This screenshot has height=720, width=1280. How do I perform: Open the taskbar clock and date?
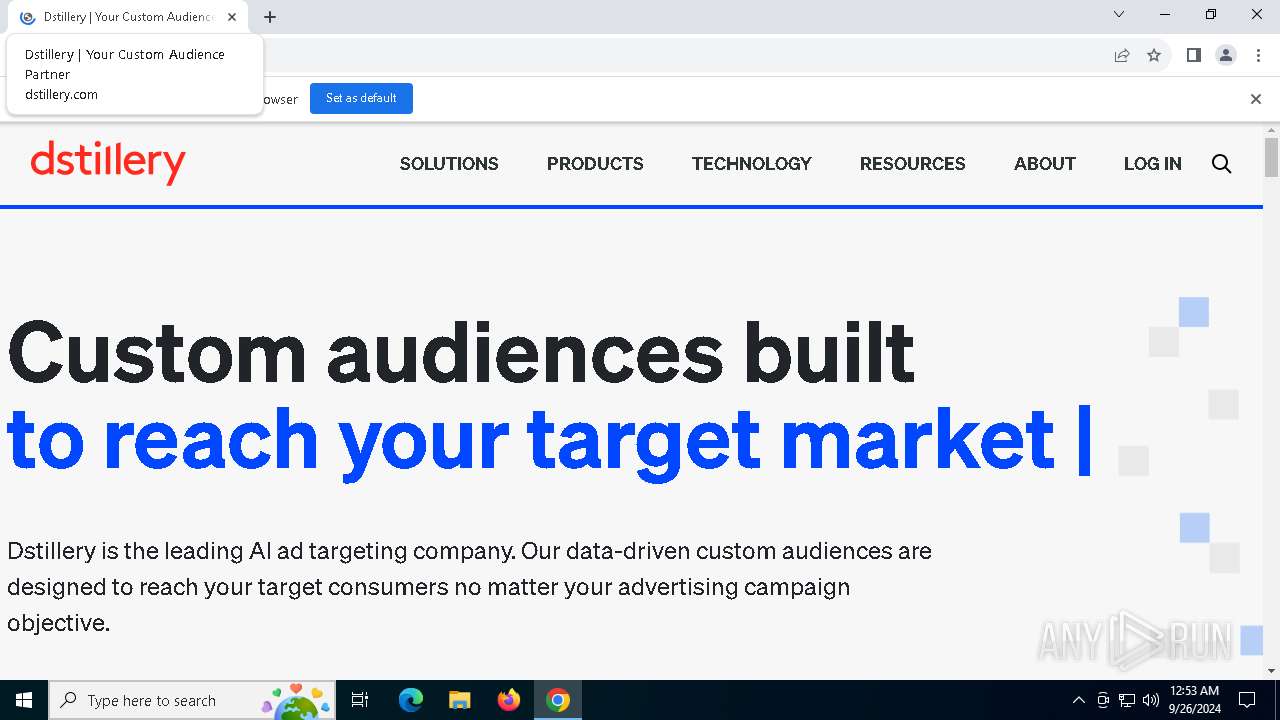point(1194,700)
